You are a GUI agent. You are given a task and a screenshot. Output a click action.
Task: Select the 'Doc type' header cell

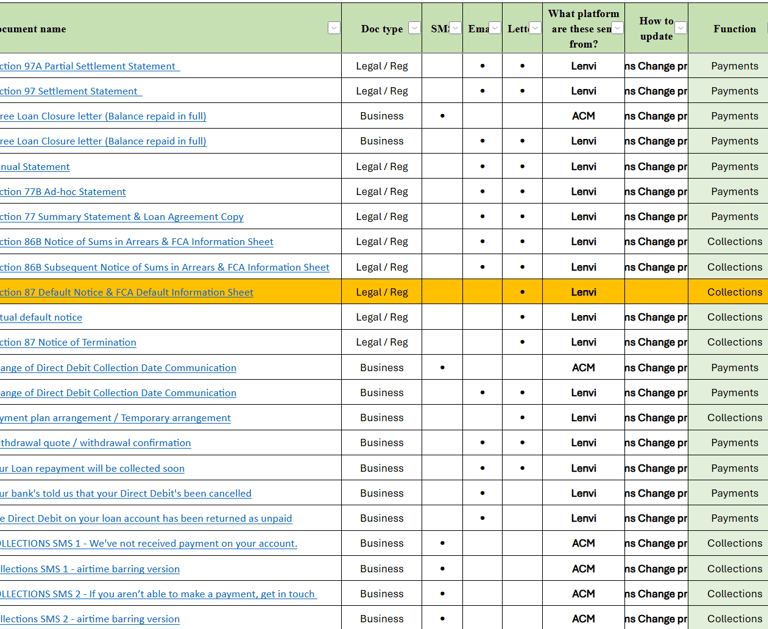382,28
